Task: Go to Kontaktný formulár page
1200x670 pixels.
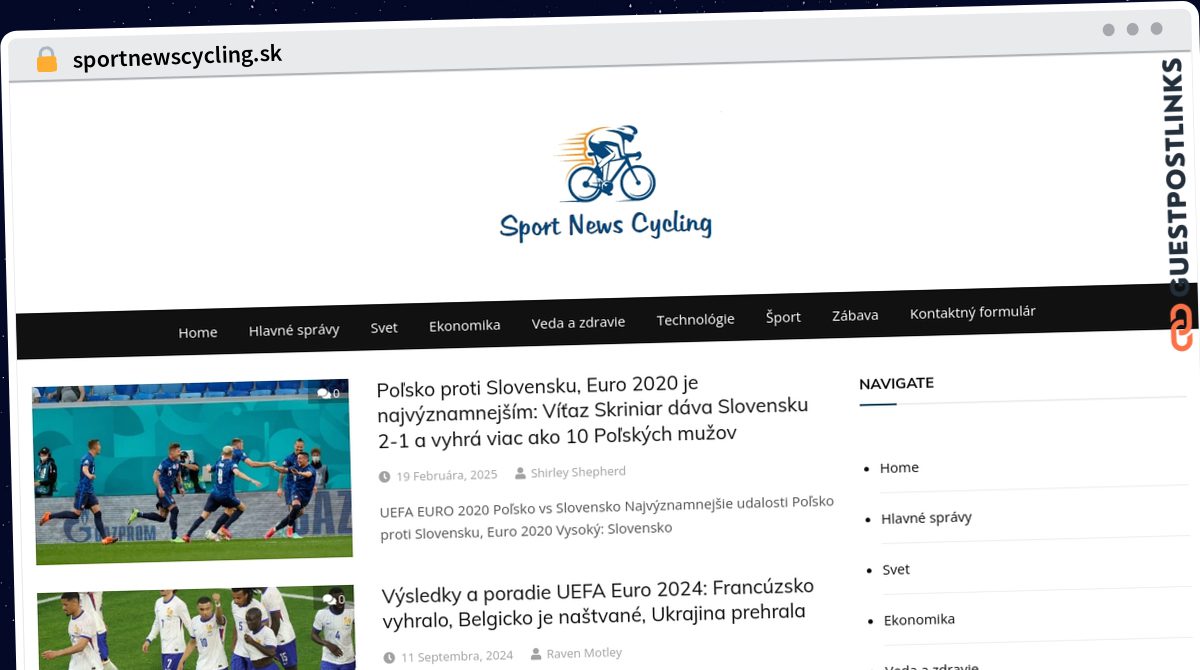Action: (x=972, y=313)
